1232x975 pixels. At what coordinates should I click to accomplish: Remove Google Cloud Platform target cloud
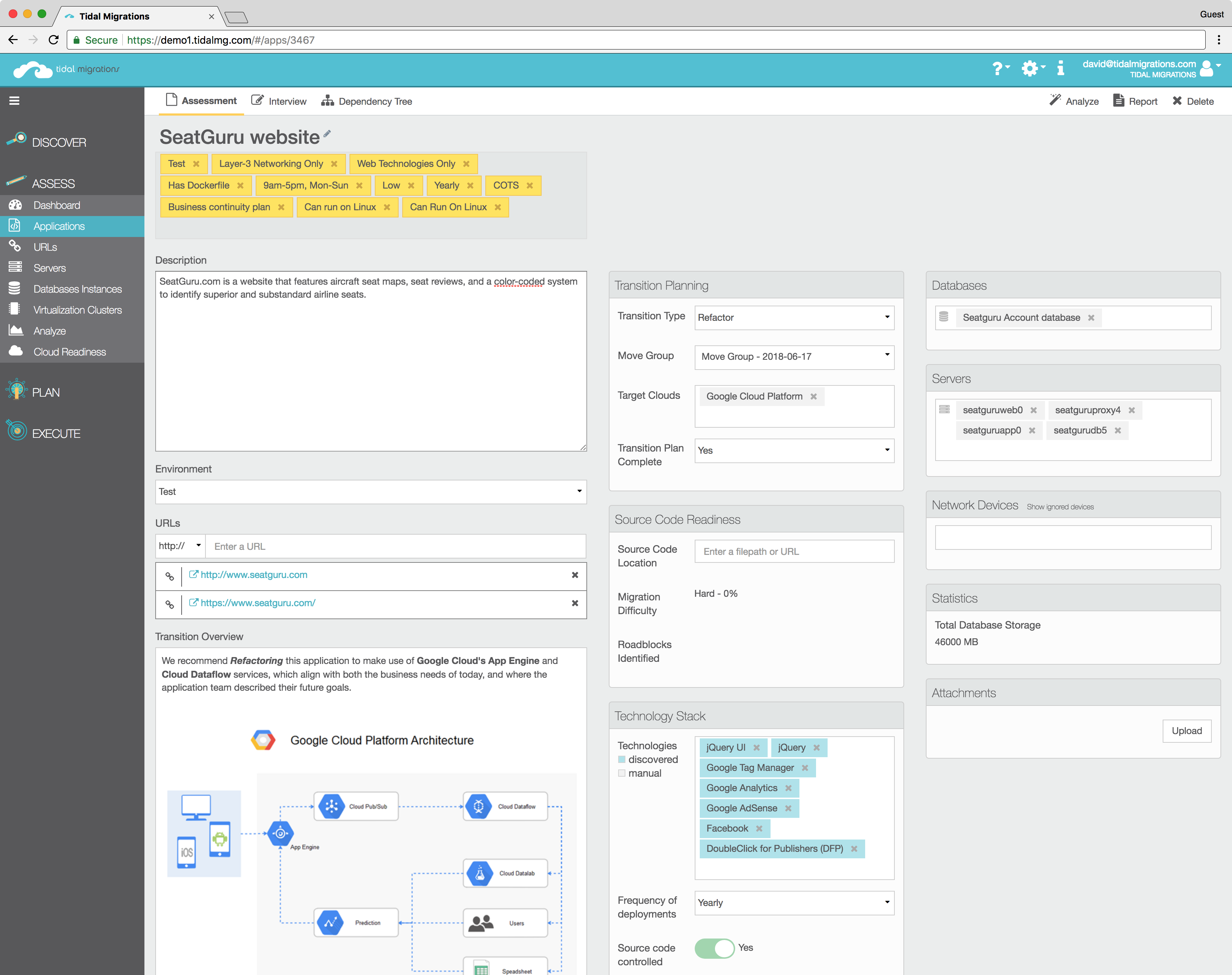(813, 396)
